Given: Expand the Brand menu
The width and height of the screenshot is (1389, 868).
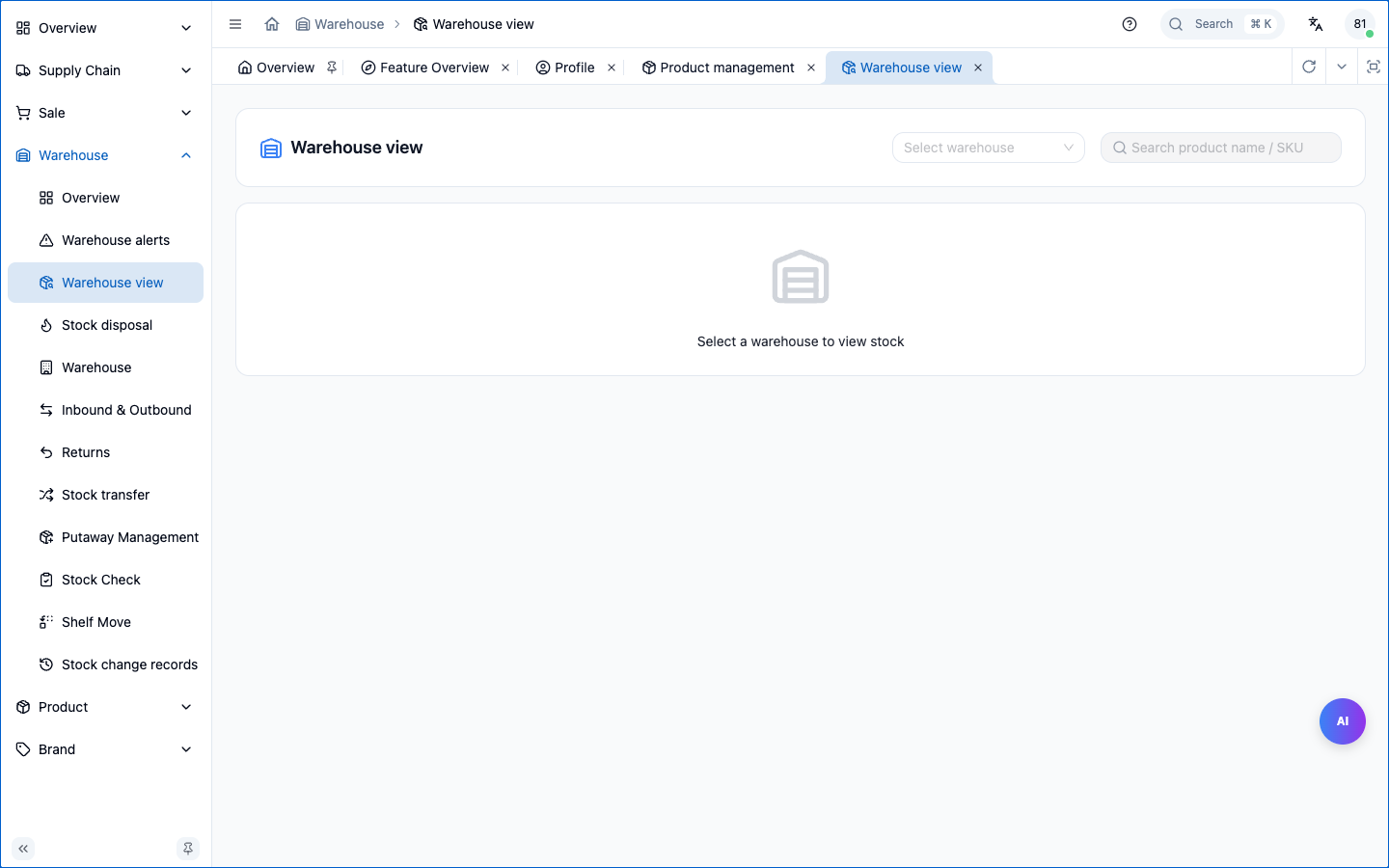Looking at the screenshot, I should [x=106, y=749].
